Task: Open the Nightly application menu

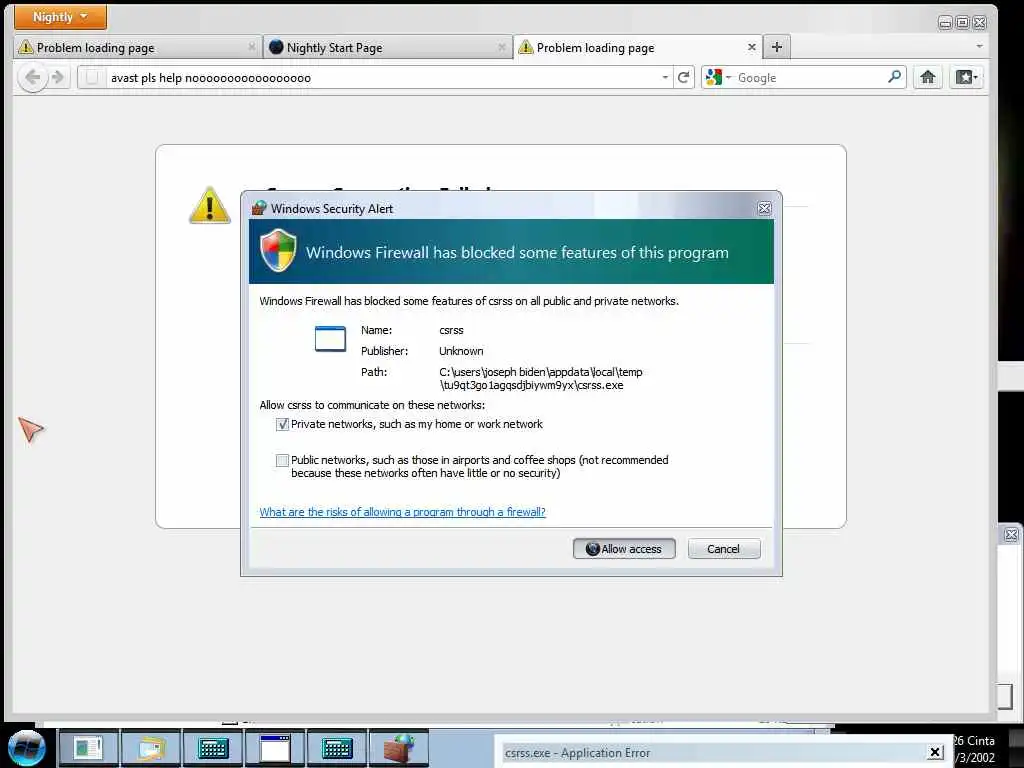Action: coord(60,17)
